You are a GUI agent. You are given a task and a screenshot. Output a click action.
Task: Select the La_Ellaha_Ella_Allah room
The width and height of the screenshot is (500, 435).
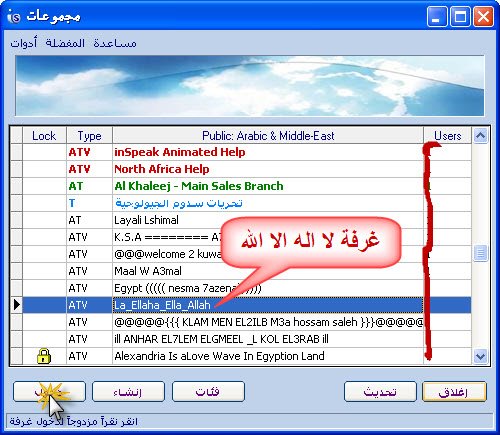pyautogui.click(x=268, y=305)
